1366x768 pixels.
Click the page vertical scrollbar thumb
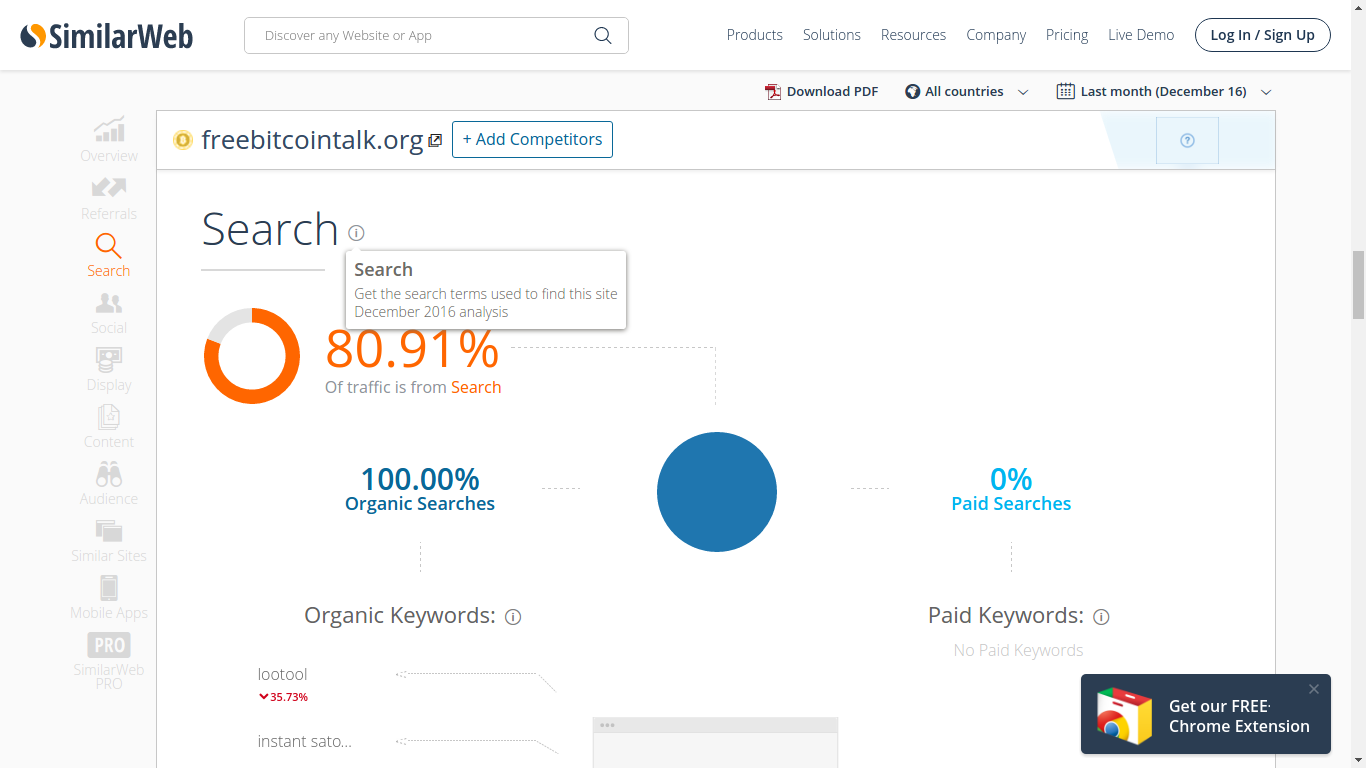click(1358, 285)
